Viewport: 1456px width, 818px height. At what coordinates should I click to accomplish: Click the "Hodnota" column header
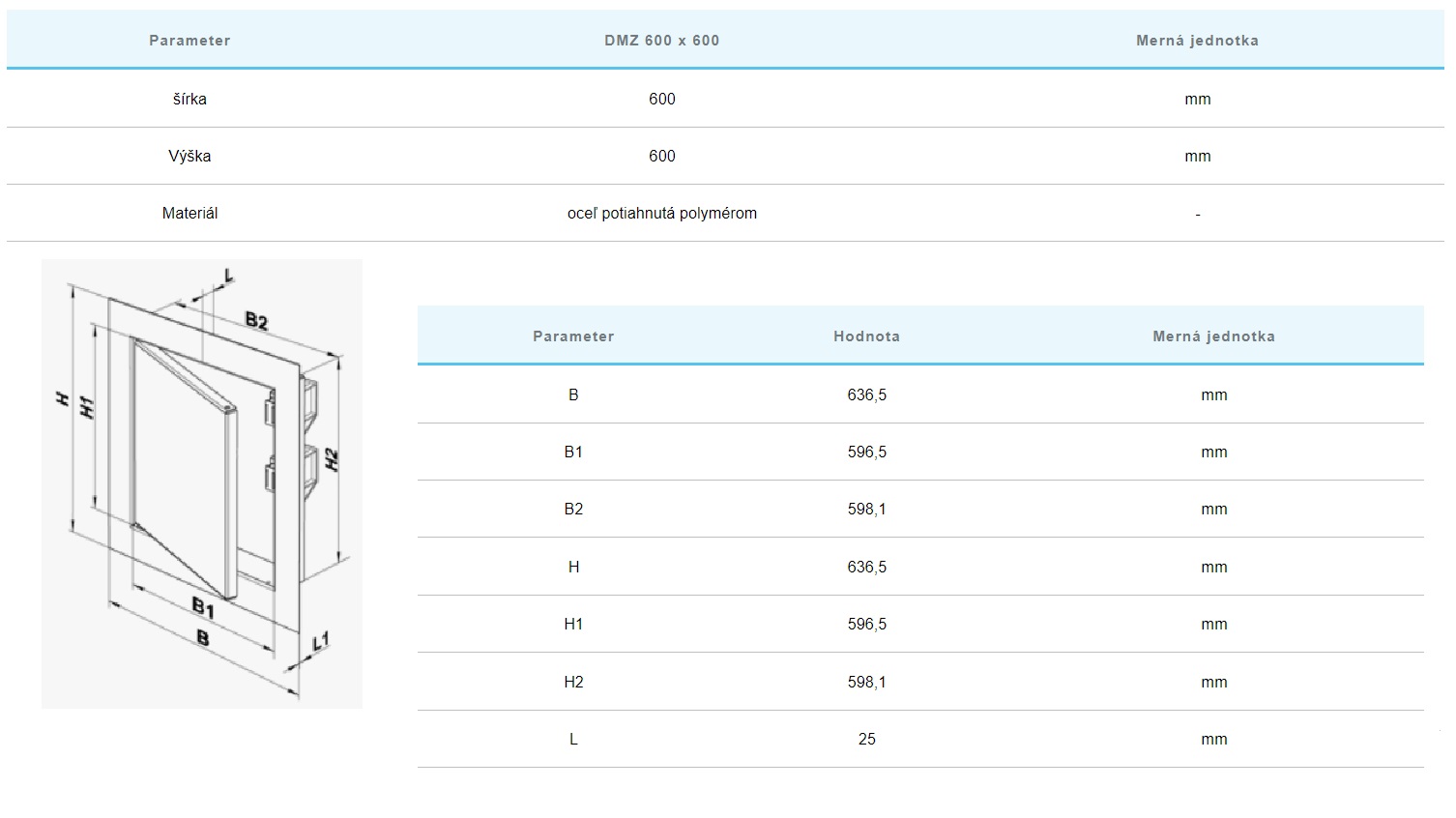click(x=866, y=336)
